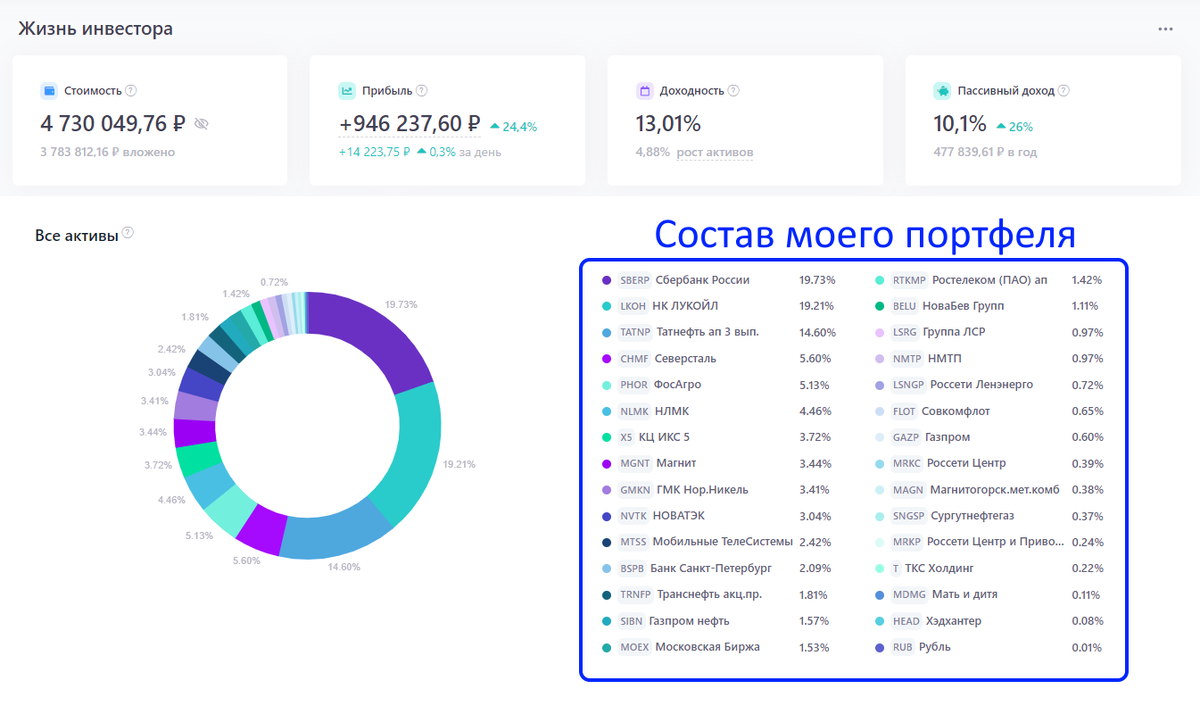
Task: Select Ростелеком (ПАО) ап legend entry
Action: [x=989, y=280]
